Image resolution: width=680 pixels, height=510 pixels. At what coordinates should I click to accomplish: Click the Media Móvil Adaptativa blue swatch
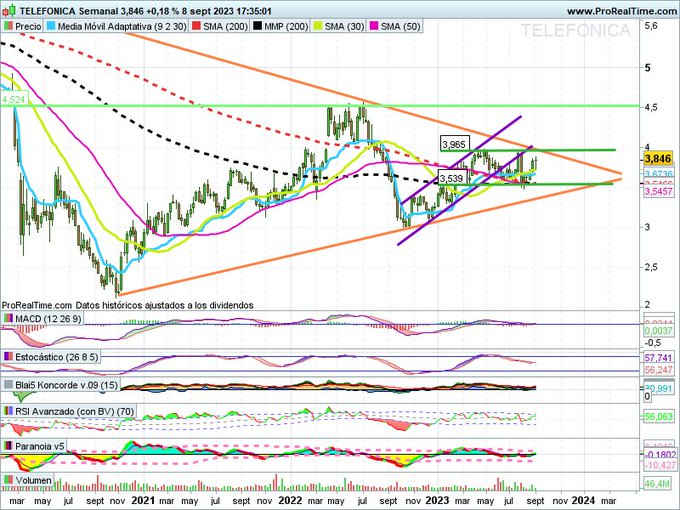(50, 26)
